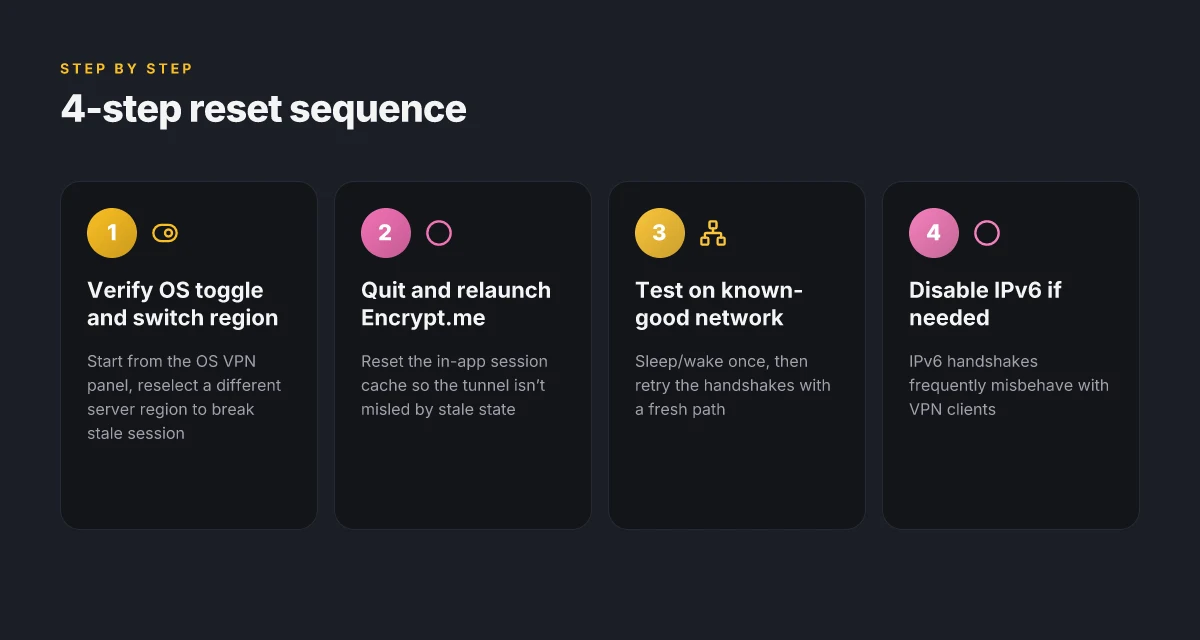Click the '4-step reset sequence' title
The width and height of the screenshot is (1200, 640).
pos(263,109)
